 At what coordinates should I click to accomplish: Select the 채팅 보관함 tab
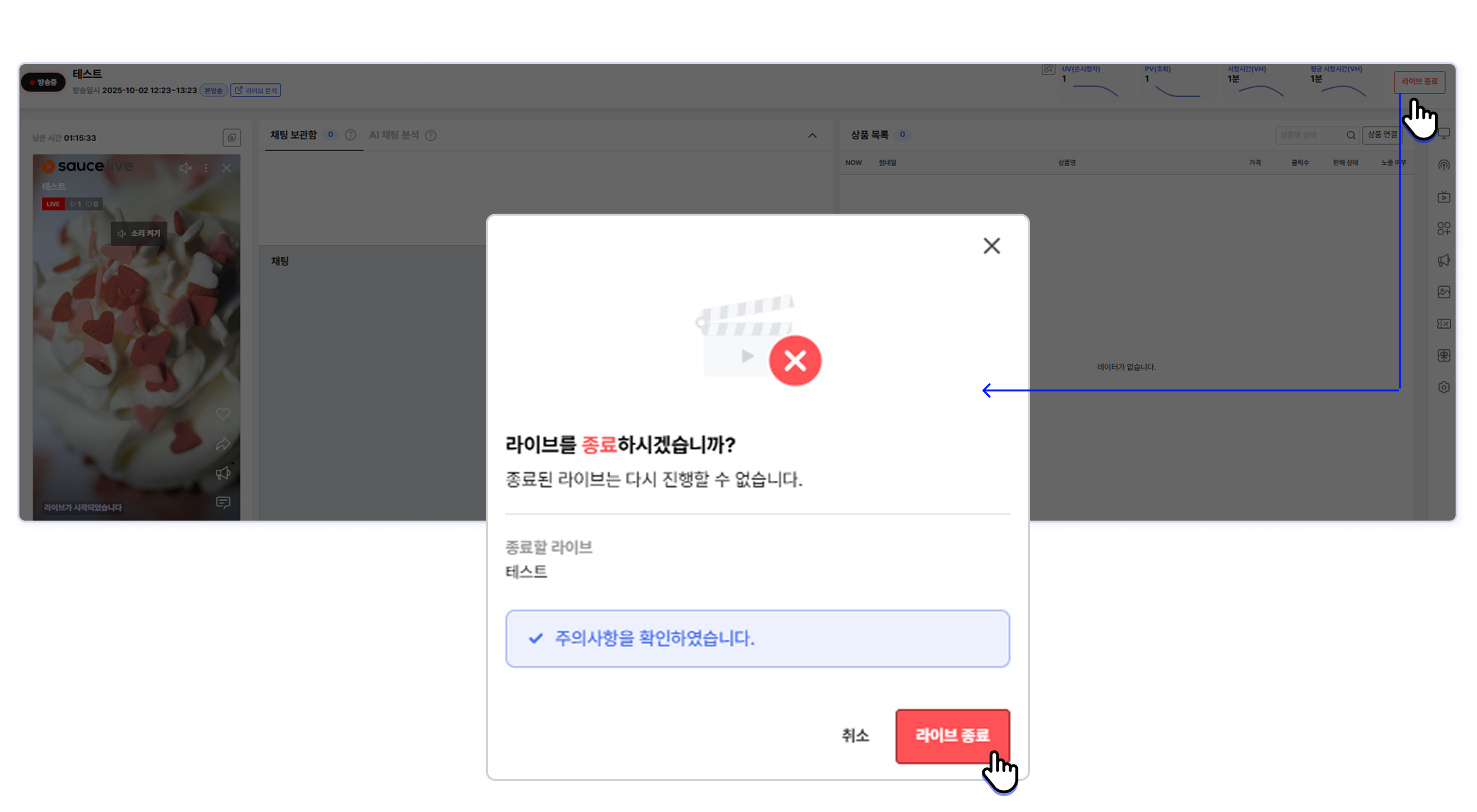[x=293, y=135]
